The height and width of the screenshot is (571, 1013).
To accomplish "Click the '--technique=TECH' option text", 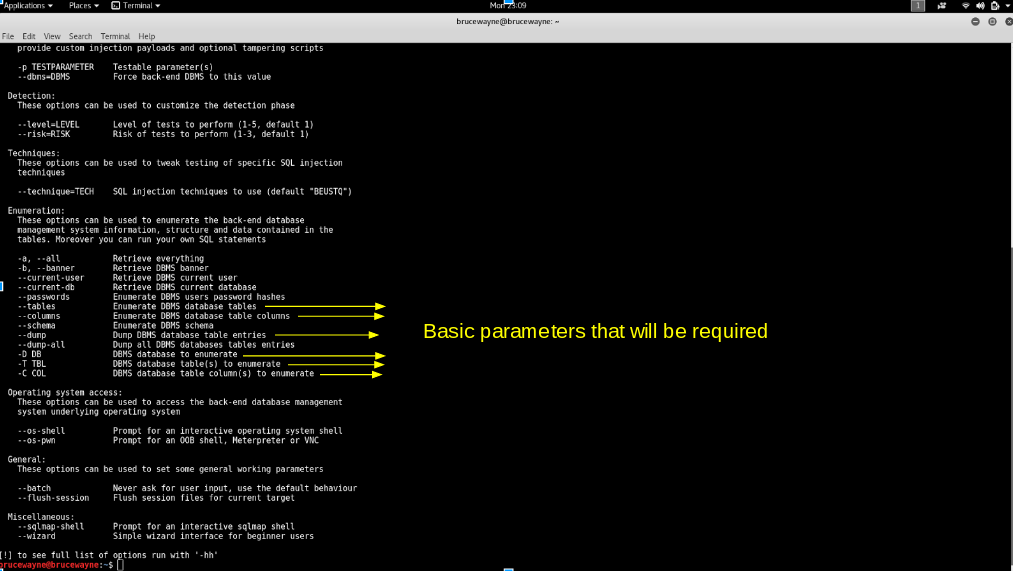I will 56,191.
